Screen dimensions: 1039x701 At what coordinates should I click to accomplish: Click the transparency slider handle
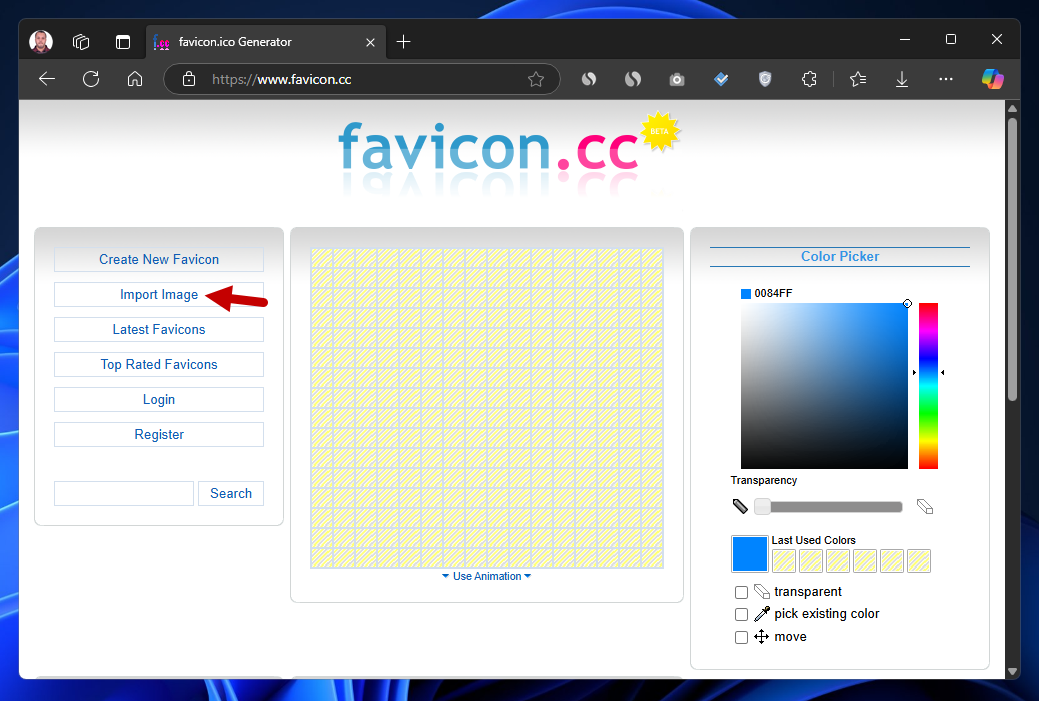click(762, 507)
